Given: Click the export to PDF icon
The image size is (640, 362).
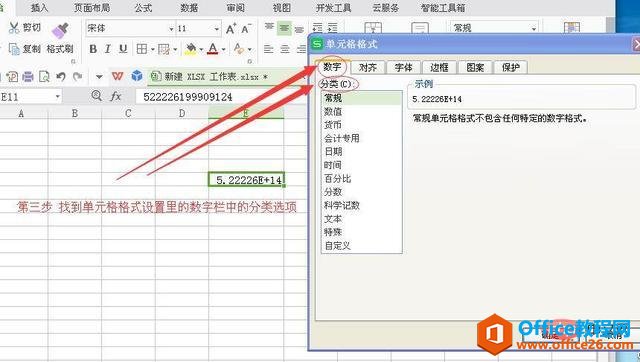Looking at the screenshot, I should (12, 76).
